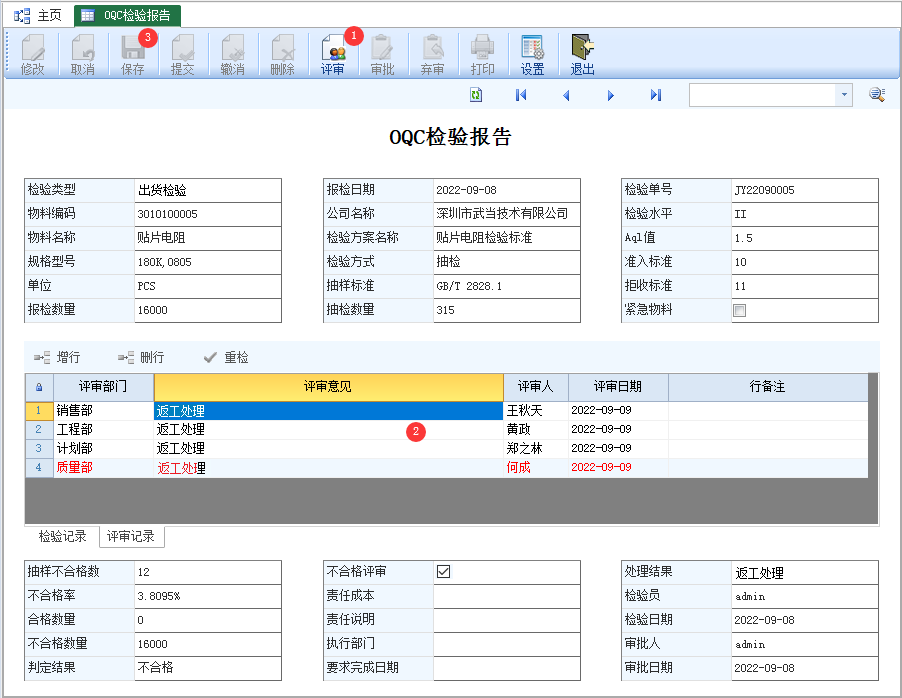Switch to the 检验记录 tab
902x698 pixels.
[x=62, y=537]
